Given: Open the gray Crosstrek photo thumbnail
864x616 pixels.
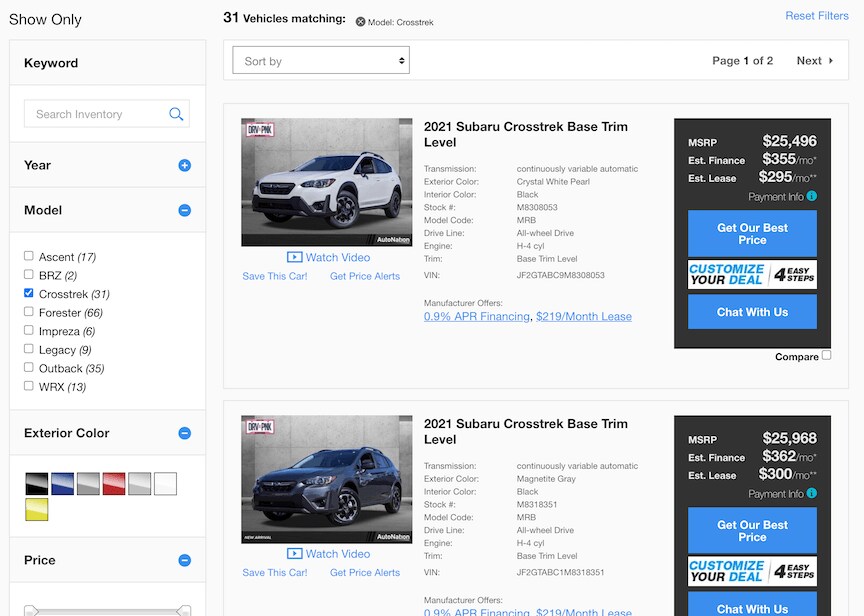Looking at the screenshot, I should pos(327,479).
